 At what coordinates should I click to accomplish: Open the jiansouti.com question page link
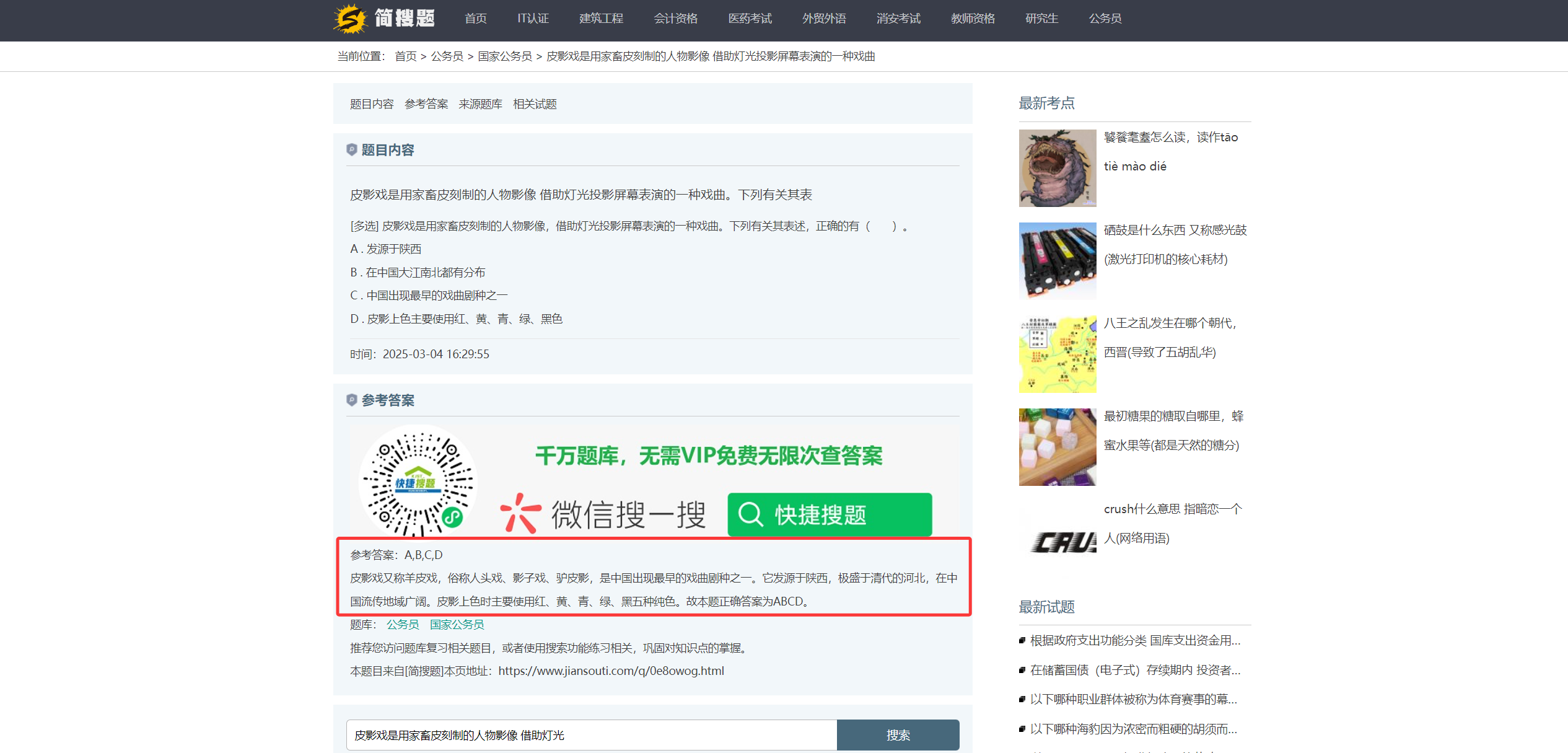[611, 671]
